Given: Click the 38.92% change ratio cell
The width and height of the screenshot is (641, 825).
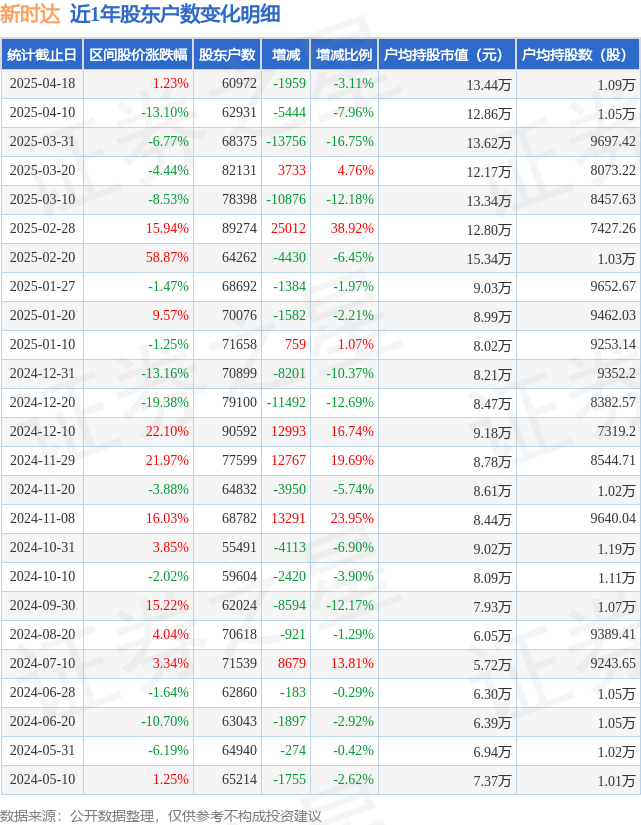Looking at the screenshot, I should pos(352,228).
